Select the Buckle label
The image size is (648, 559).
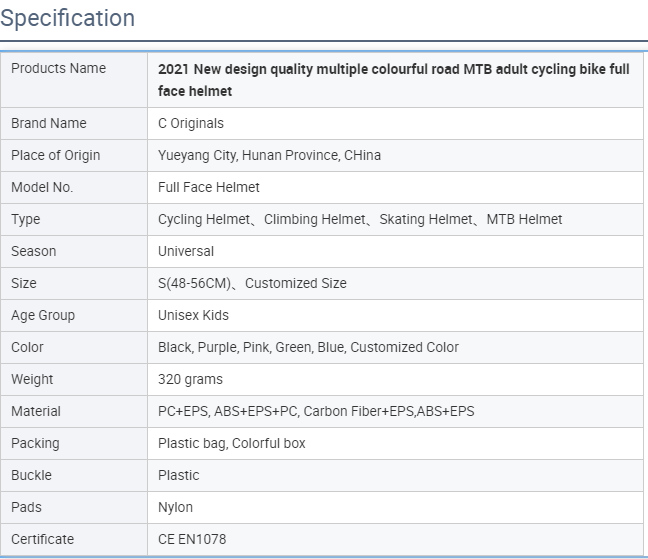[x=31, y=476]
